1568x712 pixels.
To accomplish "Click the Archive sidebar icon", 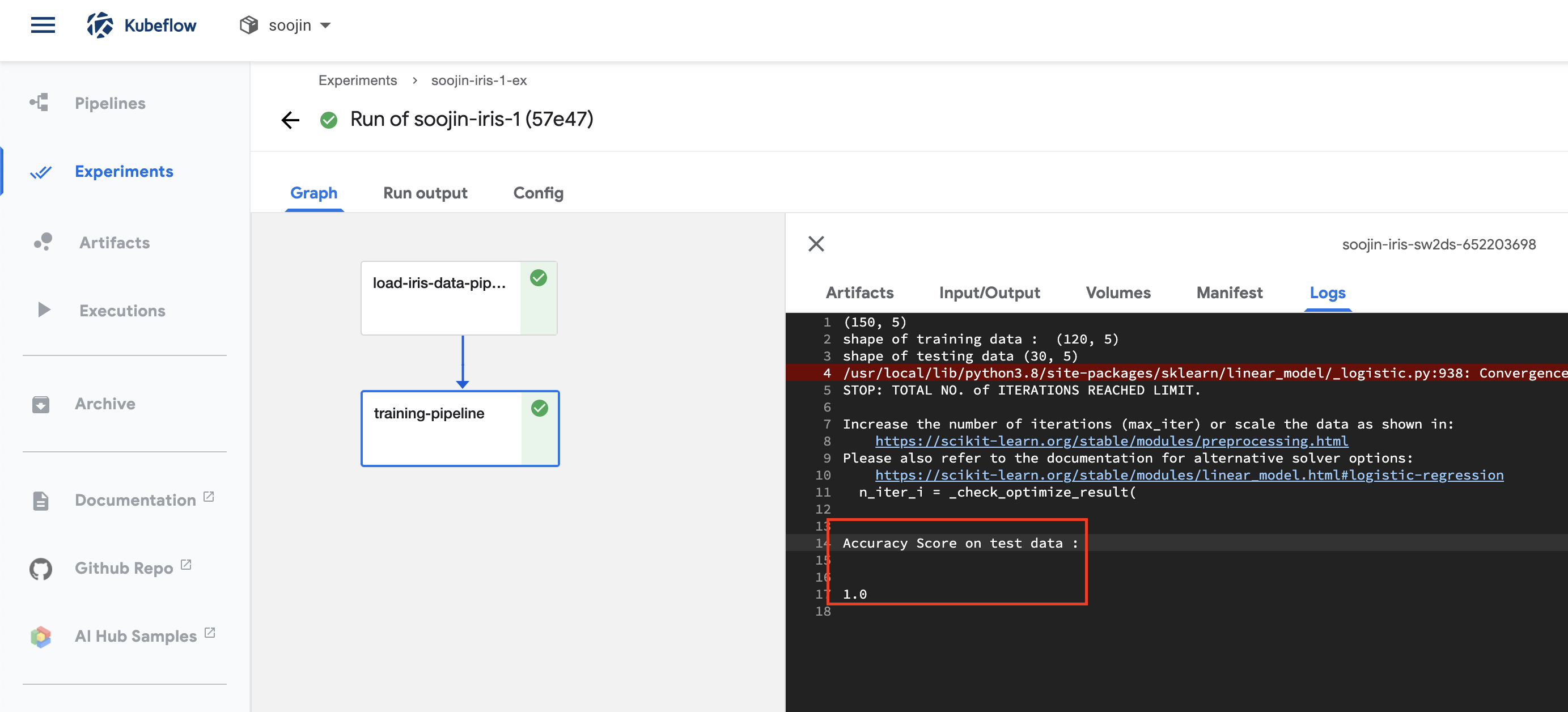I will pyautogui.click(x=41, y=404).
